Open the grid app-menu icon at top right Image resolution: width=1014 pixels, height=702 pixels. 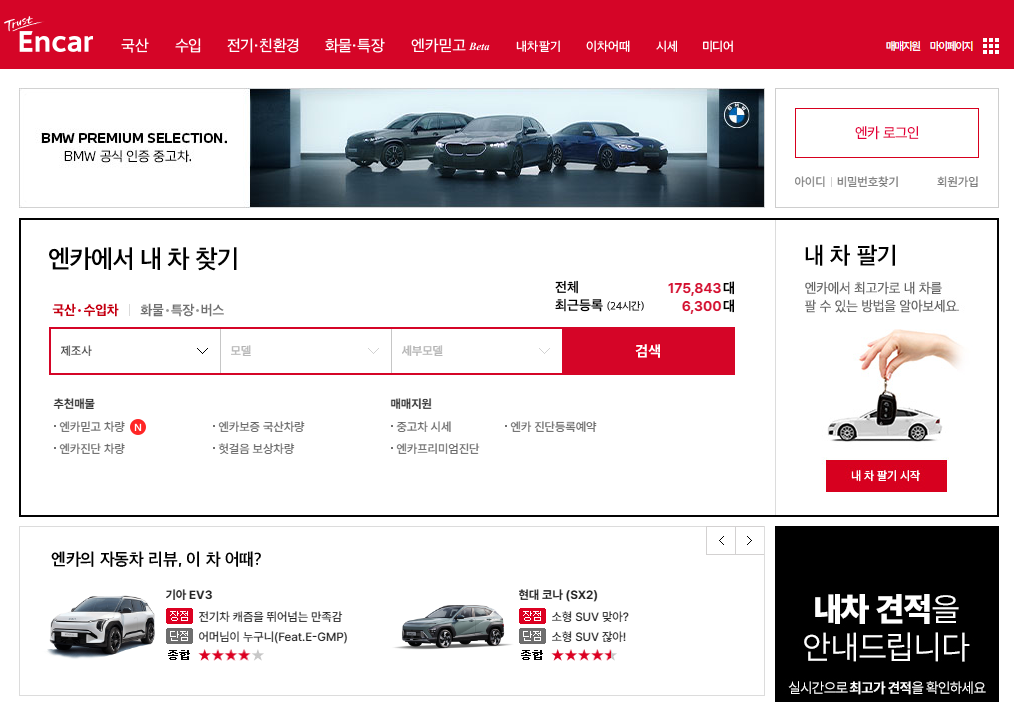[x=991, y=45]
